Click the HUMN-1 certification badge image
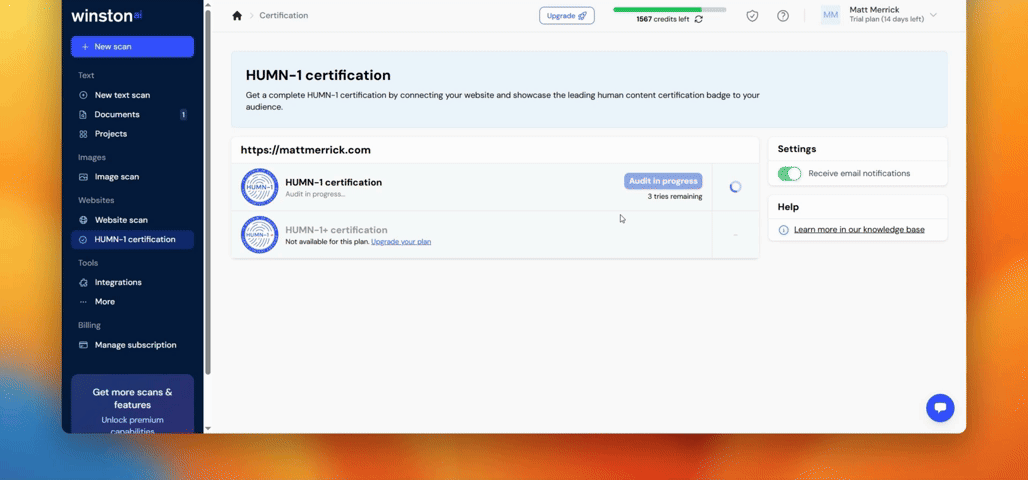 (260, 187)
